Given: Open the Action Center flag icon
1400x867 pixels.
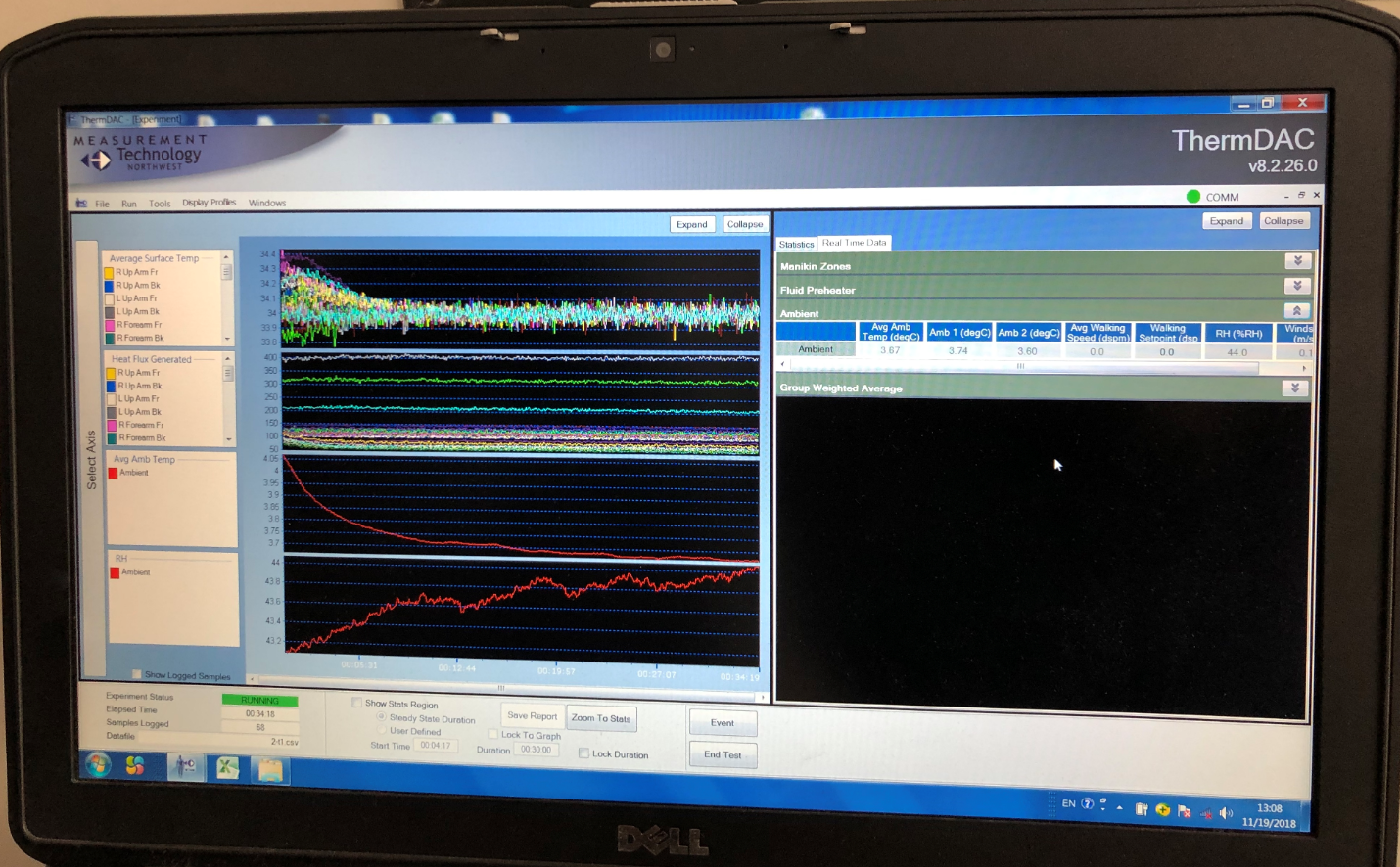Looking at the screenshot, I should tap(1185, 811).
